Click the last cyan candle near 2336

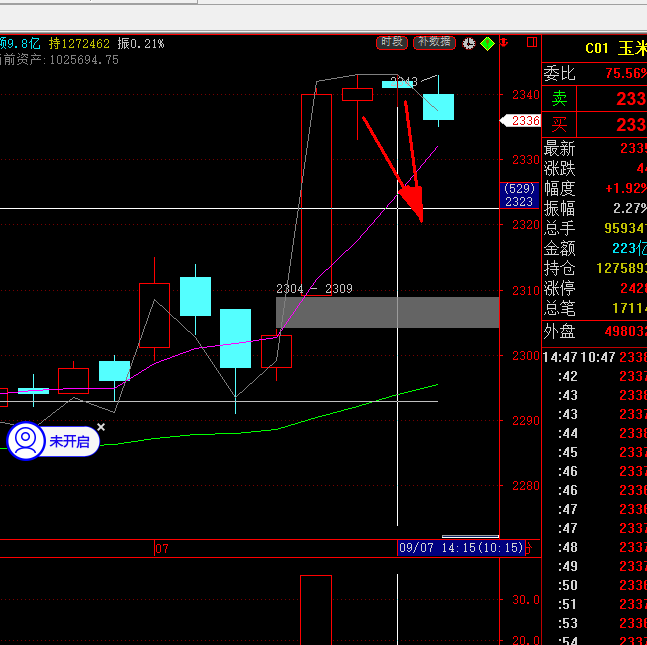pos(438,107)
